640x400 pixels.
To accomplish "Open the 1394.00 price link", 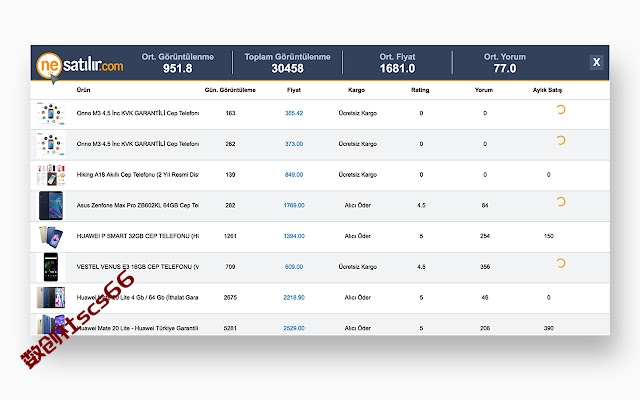I will point(294,236).
